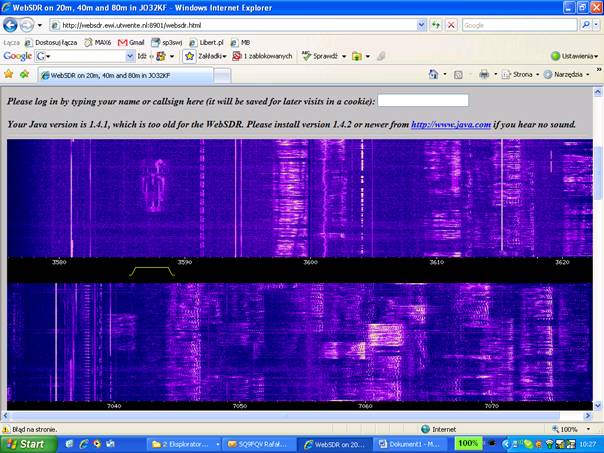604x453 pixels.
Task: Click the Windows Start button
Action: pyautogui.click(x=27, y=443)
